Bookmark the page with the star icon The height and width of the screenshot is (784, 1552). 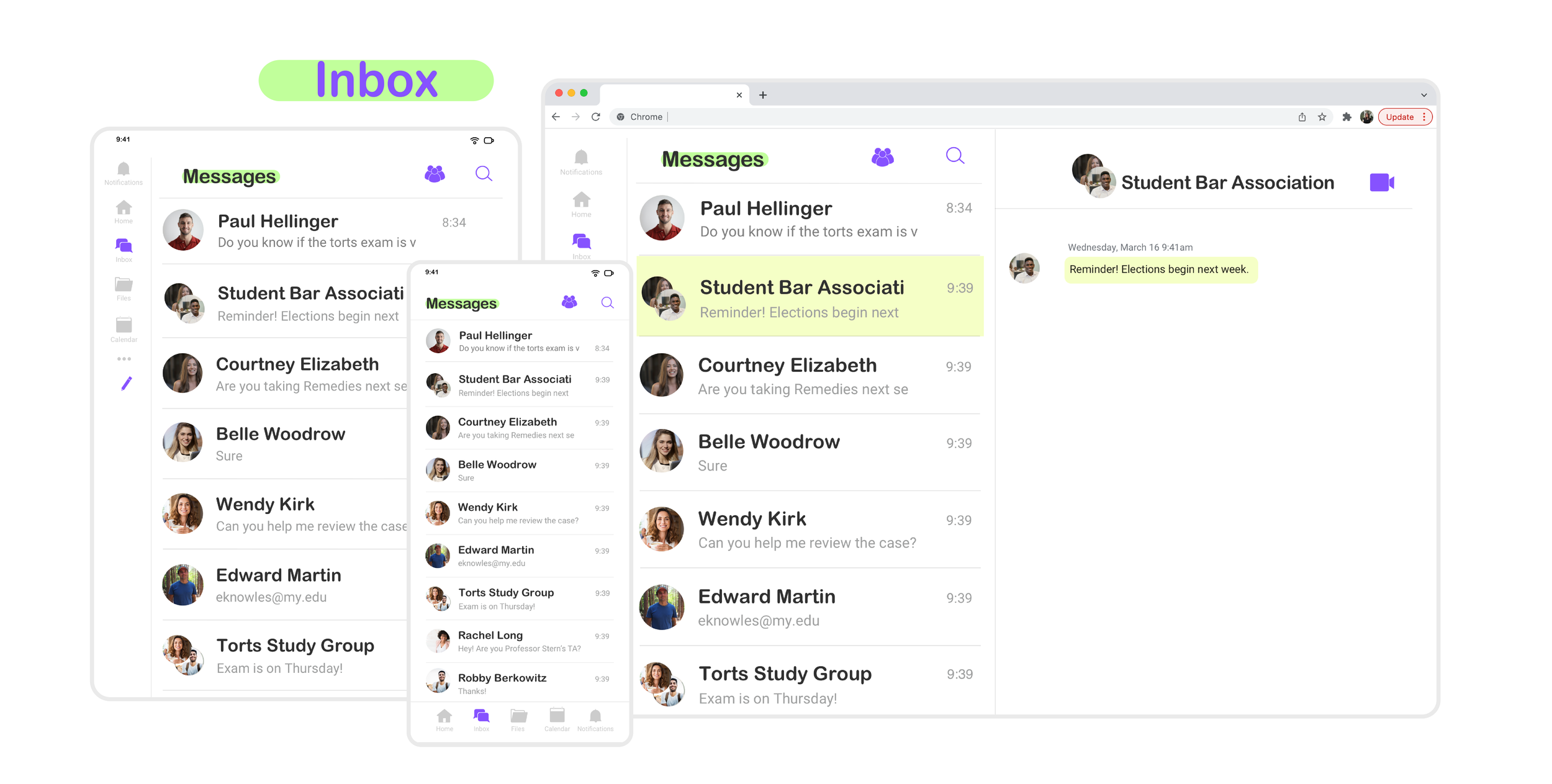tap(1322, 117)
